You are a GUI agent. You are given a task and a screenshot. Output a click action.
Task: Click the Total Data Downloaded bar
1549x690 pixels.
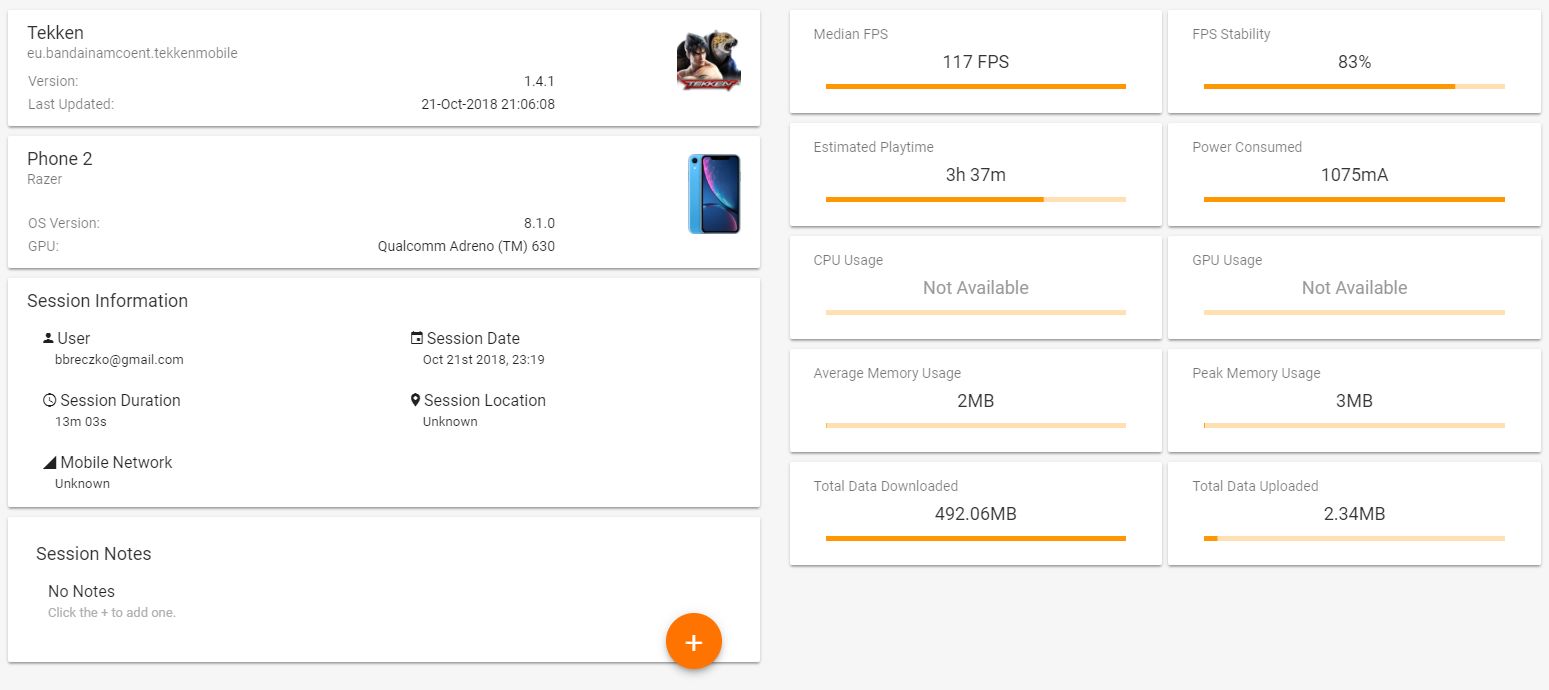coord(975,539)
